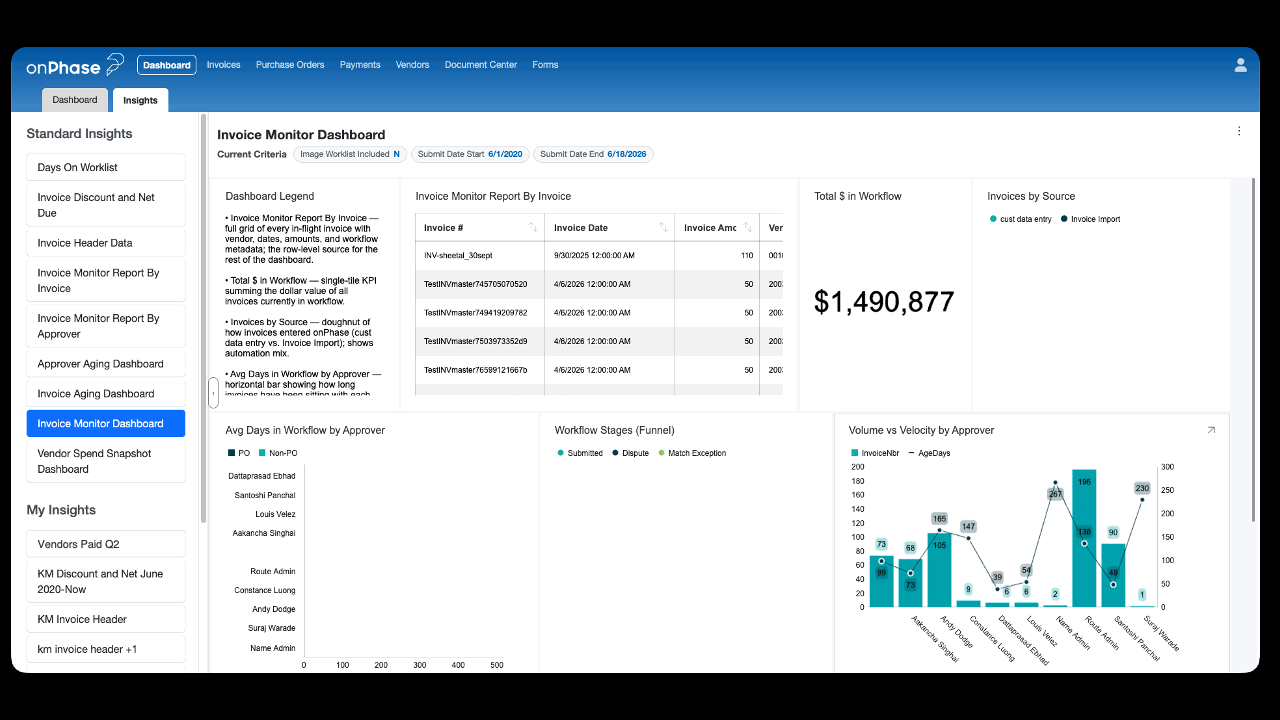Toggle Submitted legend in funnel chart
Screen dimensions: 1280x720
(580, 453)
